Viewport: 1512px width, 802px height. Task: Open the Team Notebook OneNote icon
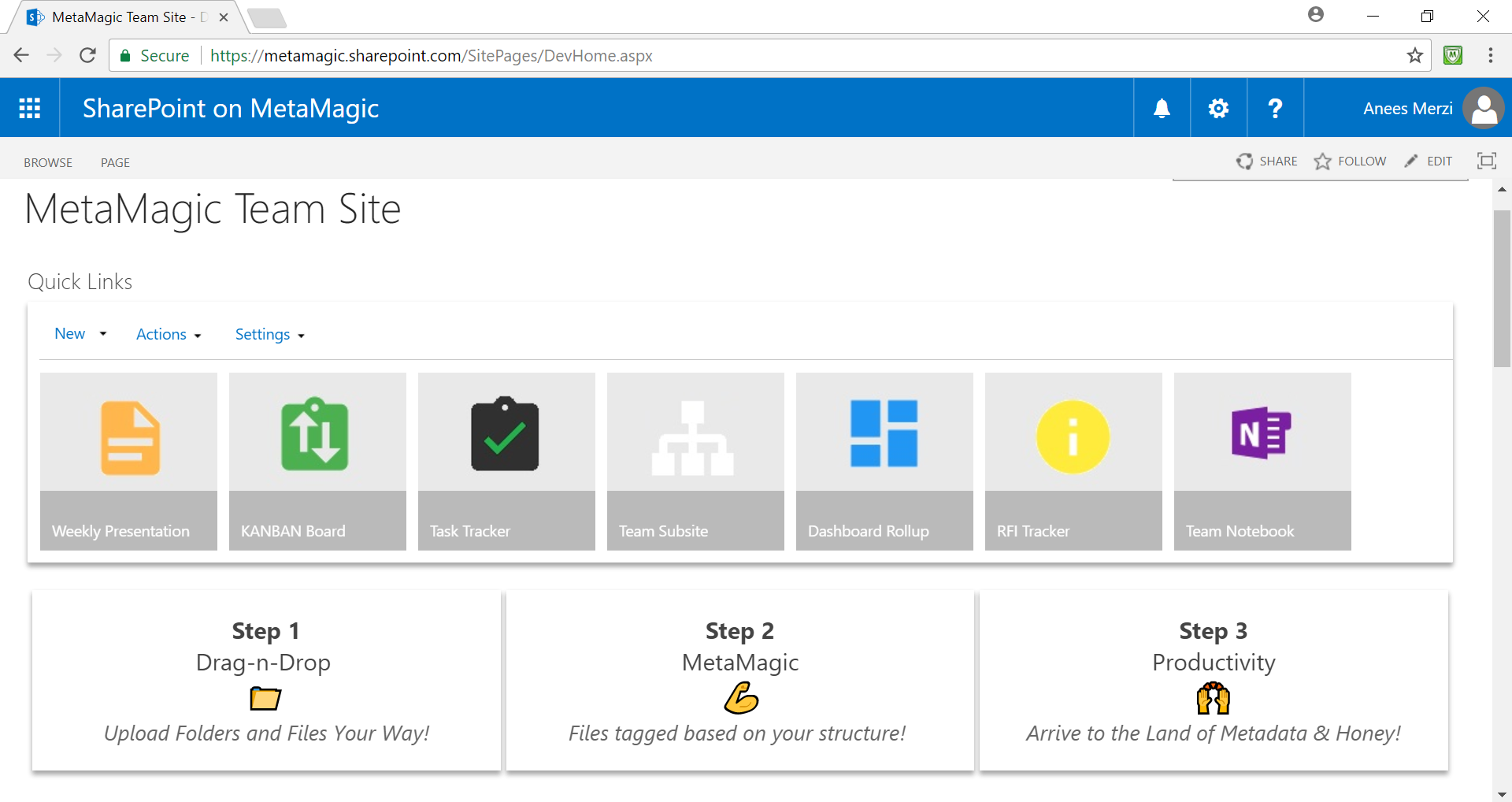tap(1262, 433)
